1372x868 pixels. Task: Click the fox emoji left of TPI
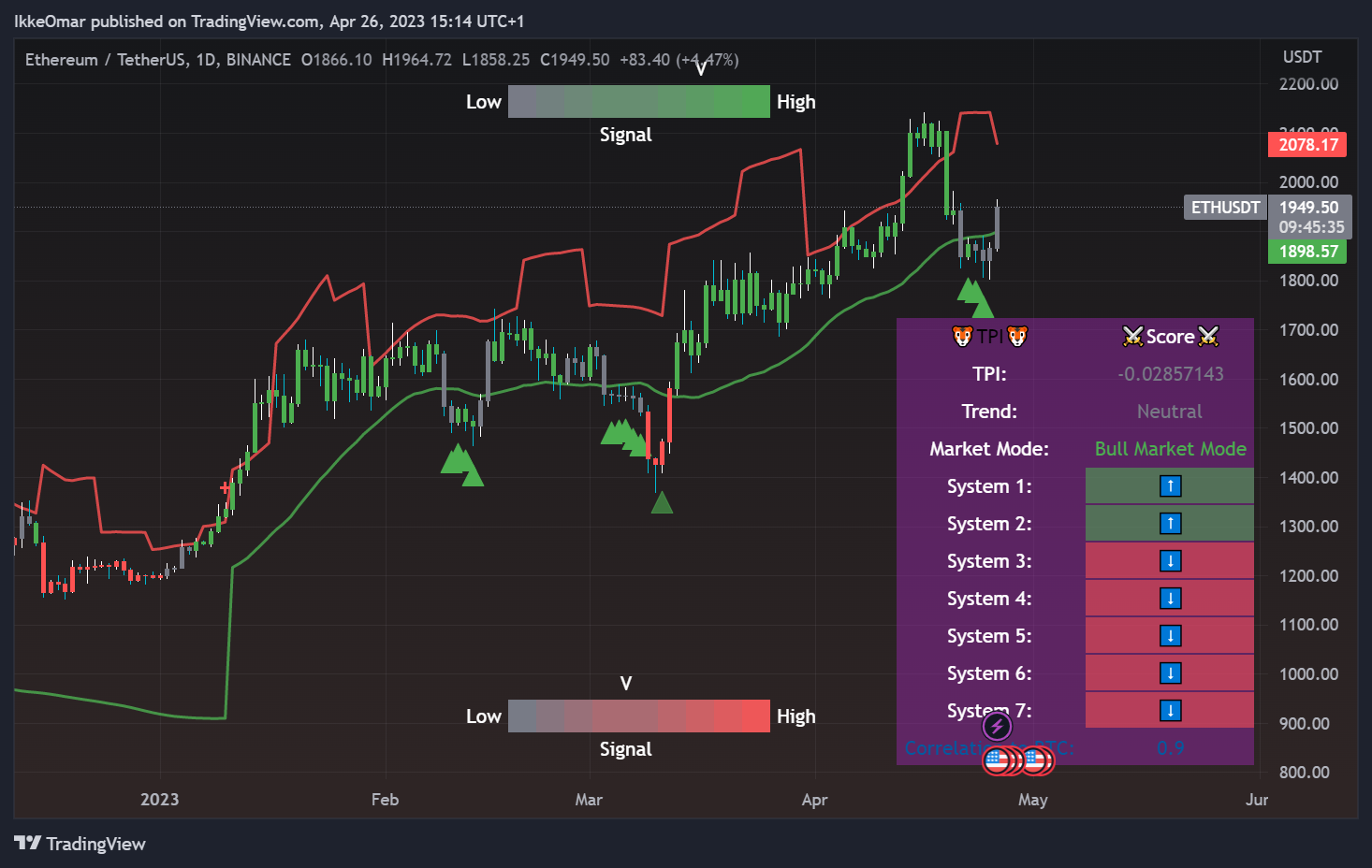pyautogui.click(x=962, y=336)
